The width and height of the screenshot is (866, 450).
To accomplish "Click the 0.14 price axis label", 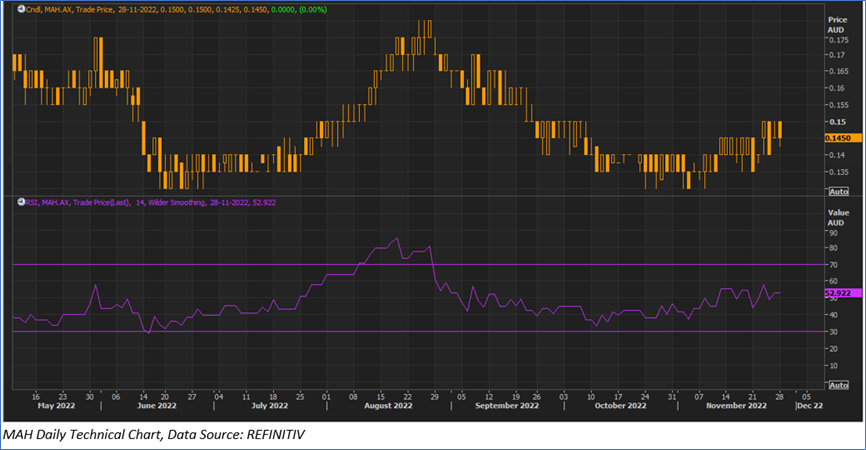I will pyautogui.click(x=837, y=155).
